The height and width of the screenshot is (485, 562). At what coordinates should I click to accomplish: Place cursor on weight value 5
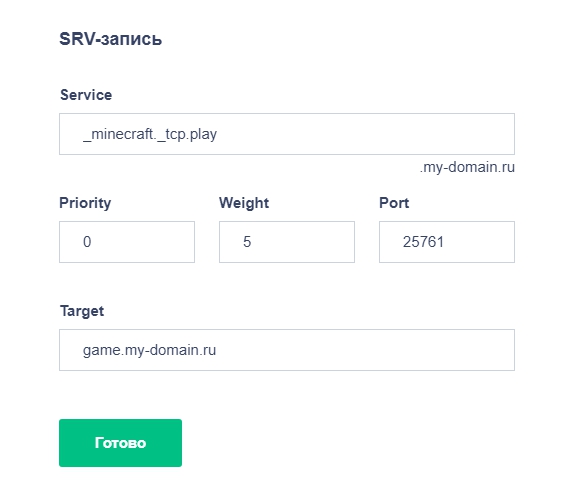point(247,242)
